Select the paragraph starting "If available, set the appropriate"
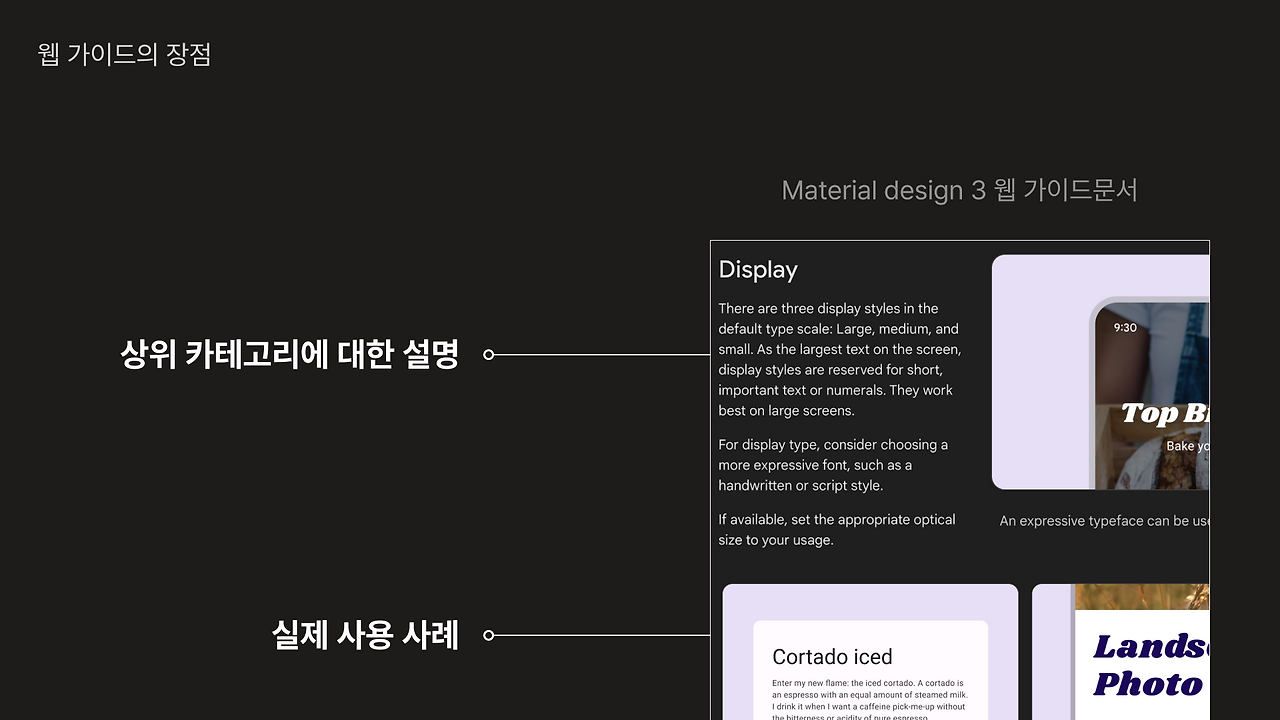Viewport: 1280px width, 720px height. tap(837, 530)
